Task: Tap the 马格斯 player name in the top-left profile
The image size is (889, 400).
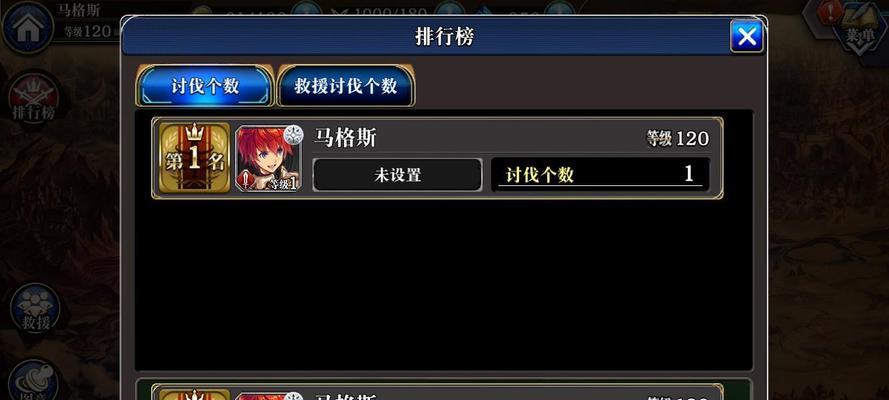Action: tap(78, 10)
